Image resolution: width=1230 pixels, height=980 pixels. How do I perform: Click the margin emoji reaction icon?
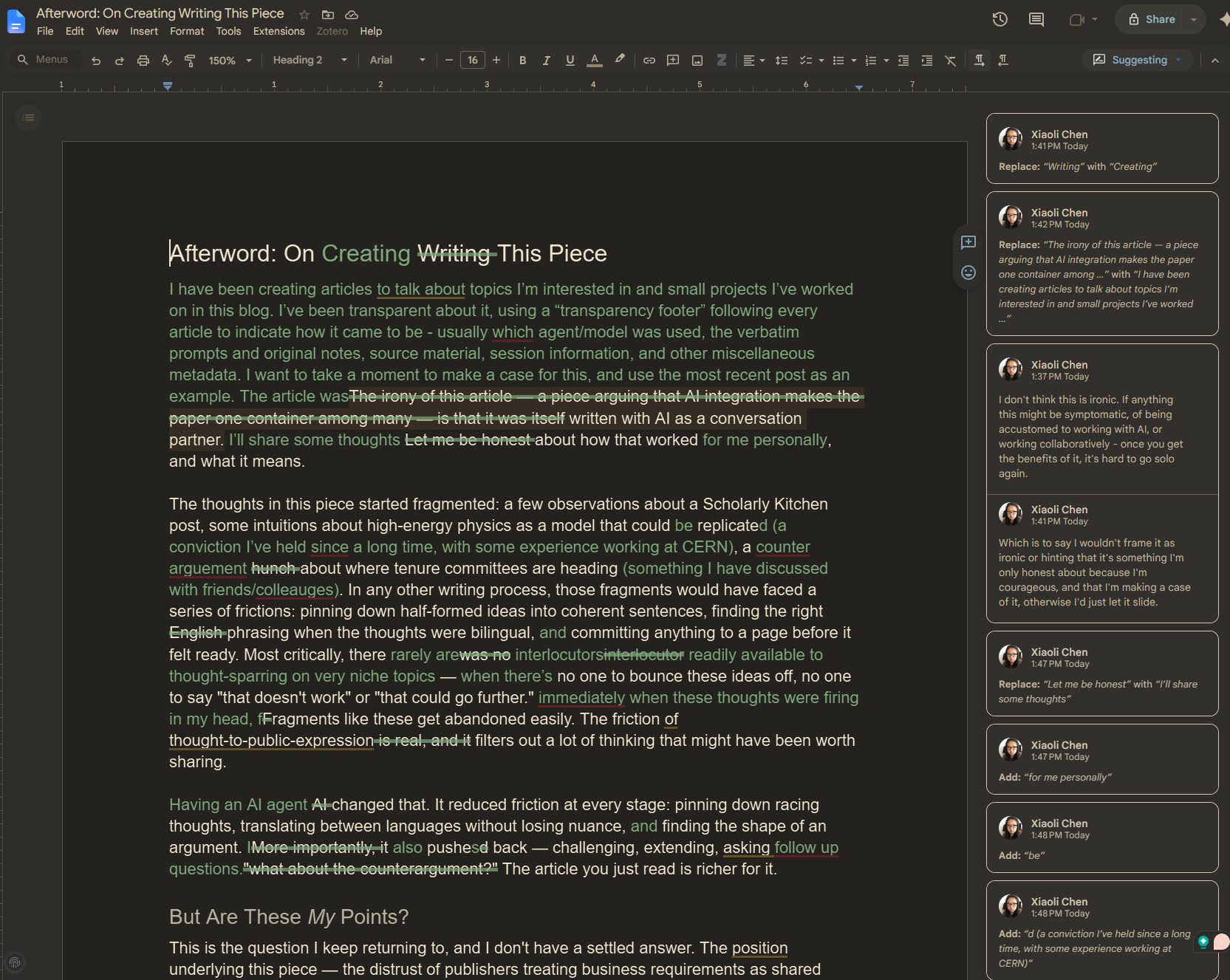pos(968,273)
